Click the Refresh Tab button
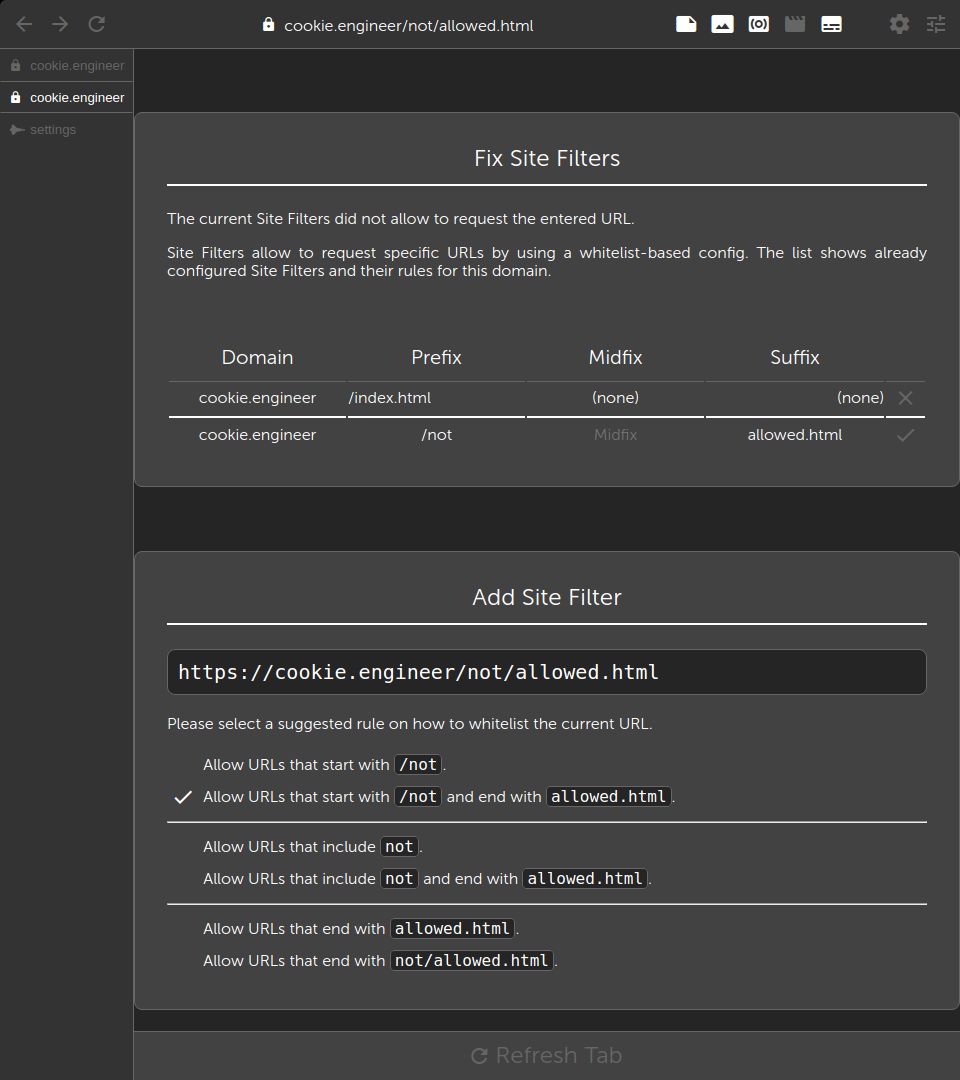This screenshot has width=960, height=1080. [547, 1055]
